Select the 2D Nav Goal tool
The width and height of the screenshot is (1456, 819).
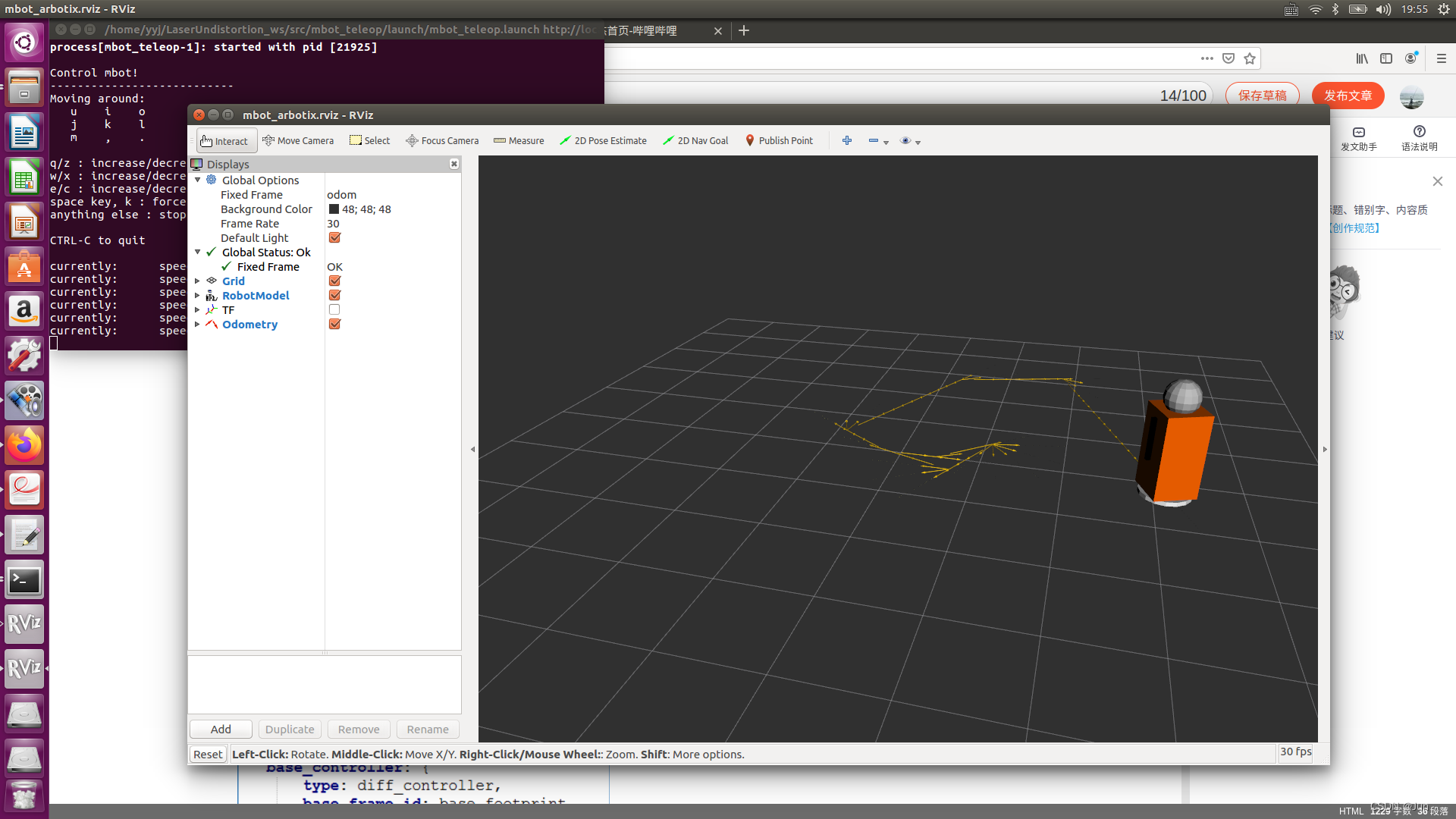coord(695,140)
